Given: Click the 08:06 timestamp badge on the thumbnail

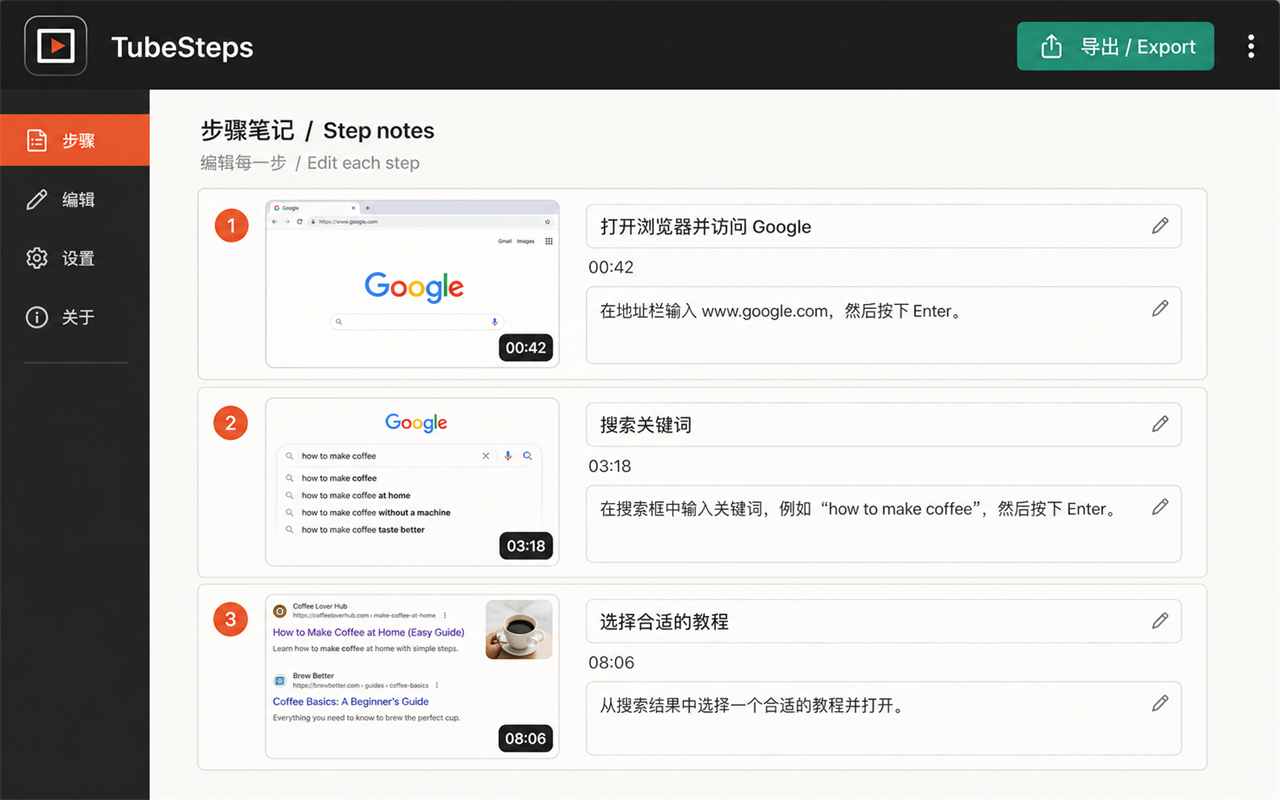Looking at the screenshot, I should [x=526, y=739].
